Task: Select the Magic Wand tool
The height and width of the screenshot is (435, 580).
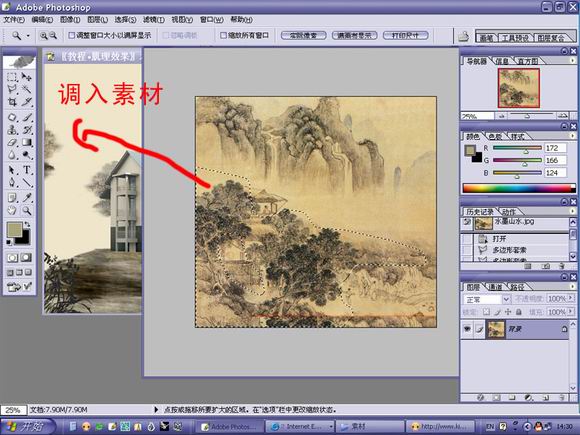Action: 26,89
